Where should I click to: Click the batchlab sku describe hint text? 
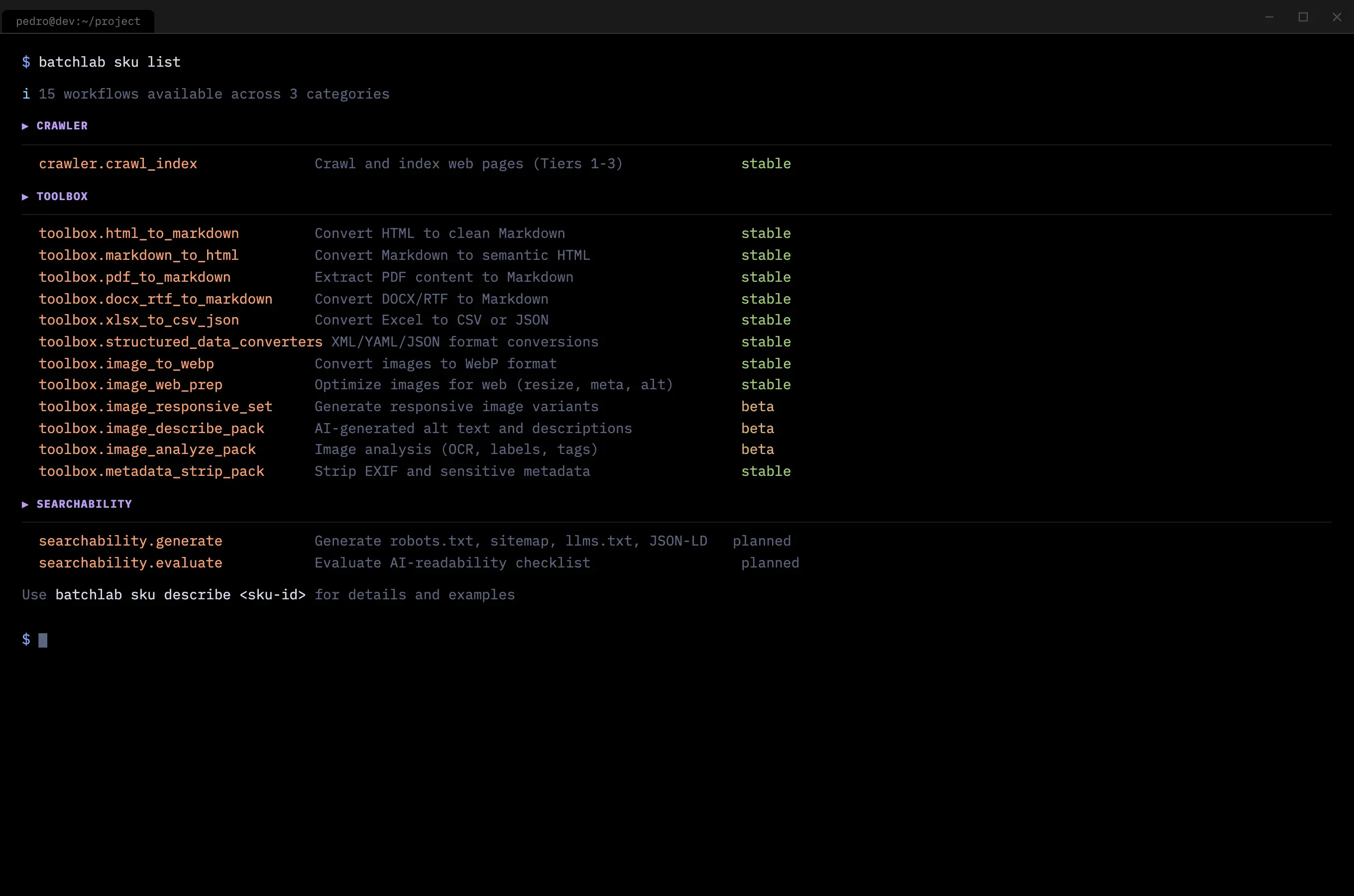[x=180, y=594]
